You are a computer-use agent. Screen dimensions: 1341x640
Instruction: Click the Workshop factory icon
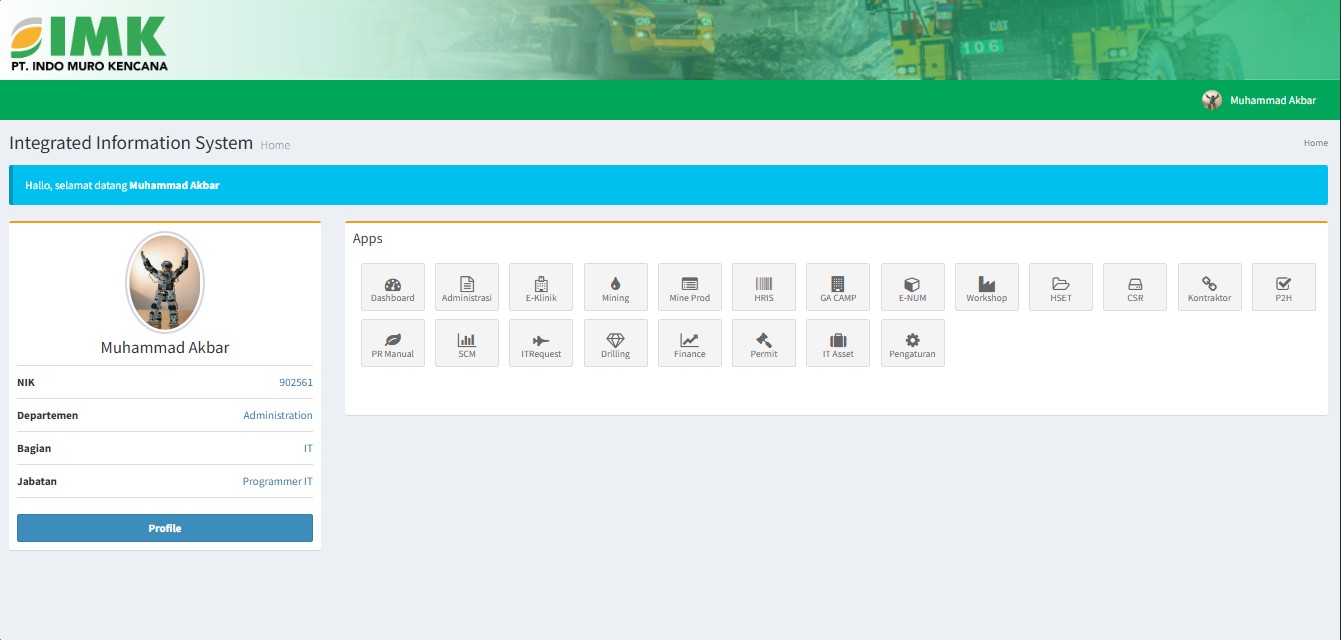pos(986,287)
